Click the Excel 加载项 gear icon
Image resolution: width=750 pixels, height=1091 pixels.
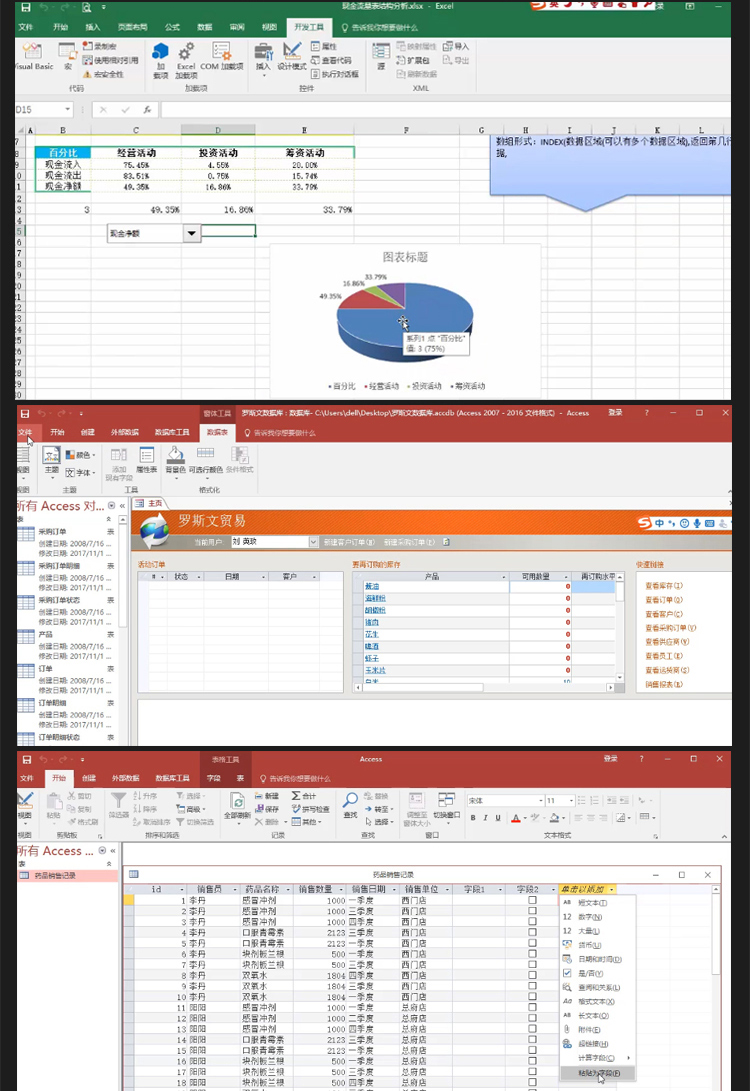pos(186,51)
